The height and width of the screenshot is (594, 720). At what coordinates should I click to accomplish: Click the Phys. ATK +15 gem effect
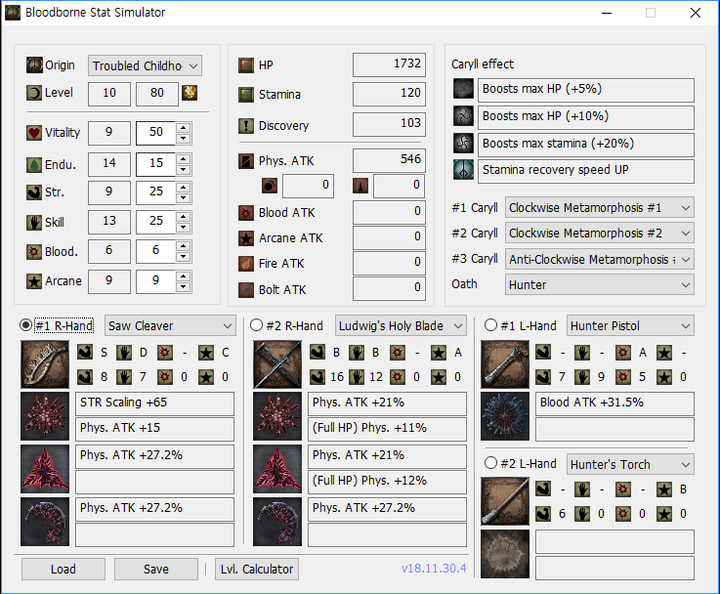(155, 429)
